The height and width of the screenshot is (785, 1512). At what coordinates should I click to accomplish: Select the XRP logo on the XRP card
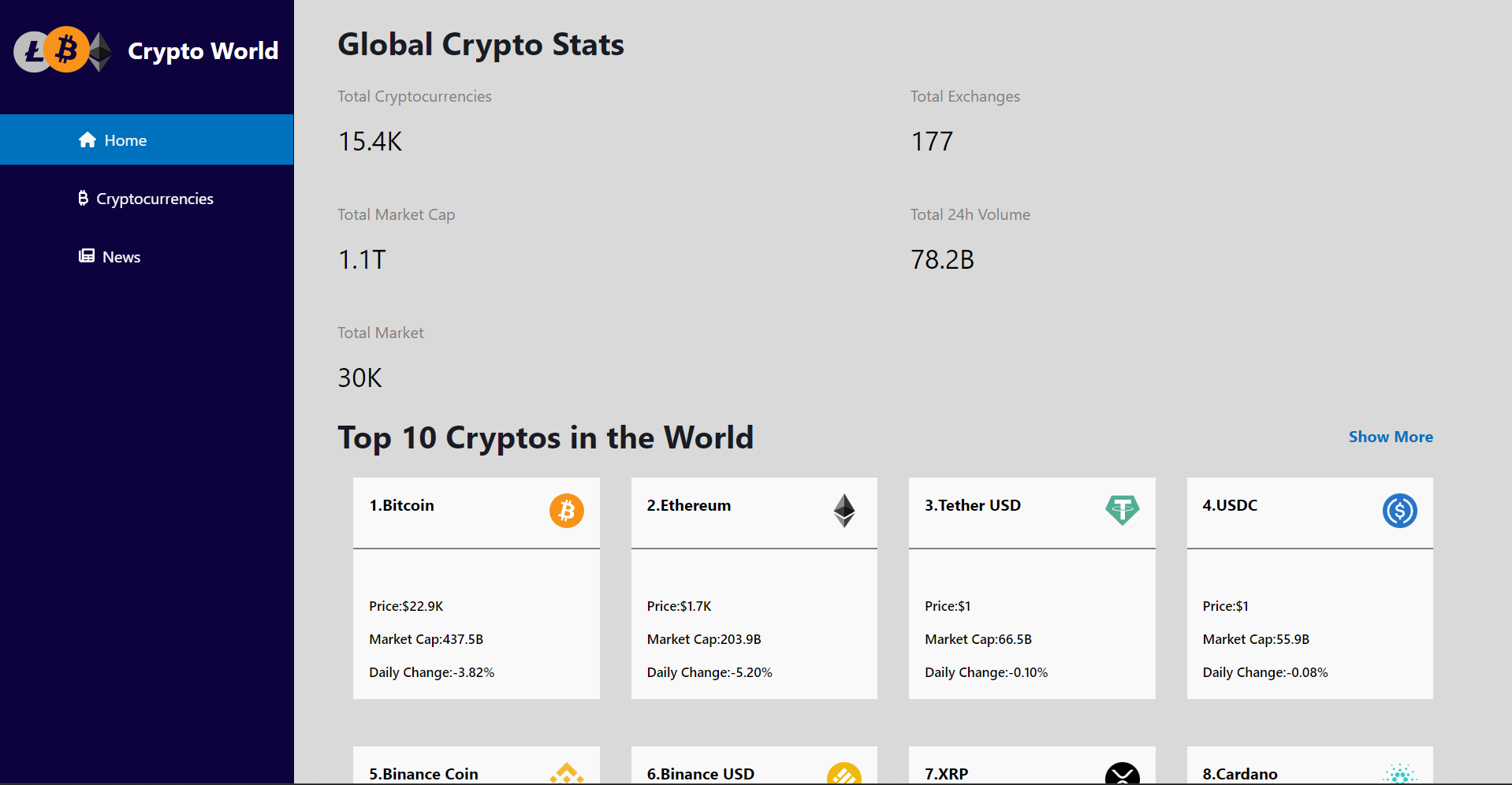coord(1122,775)
